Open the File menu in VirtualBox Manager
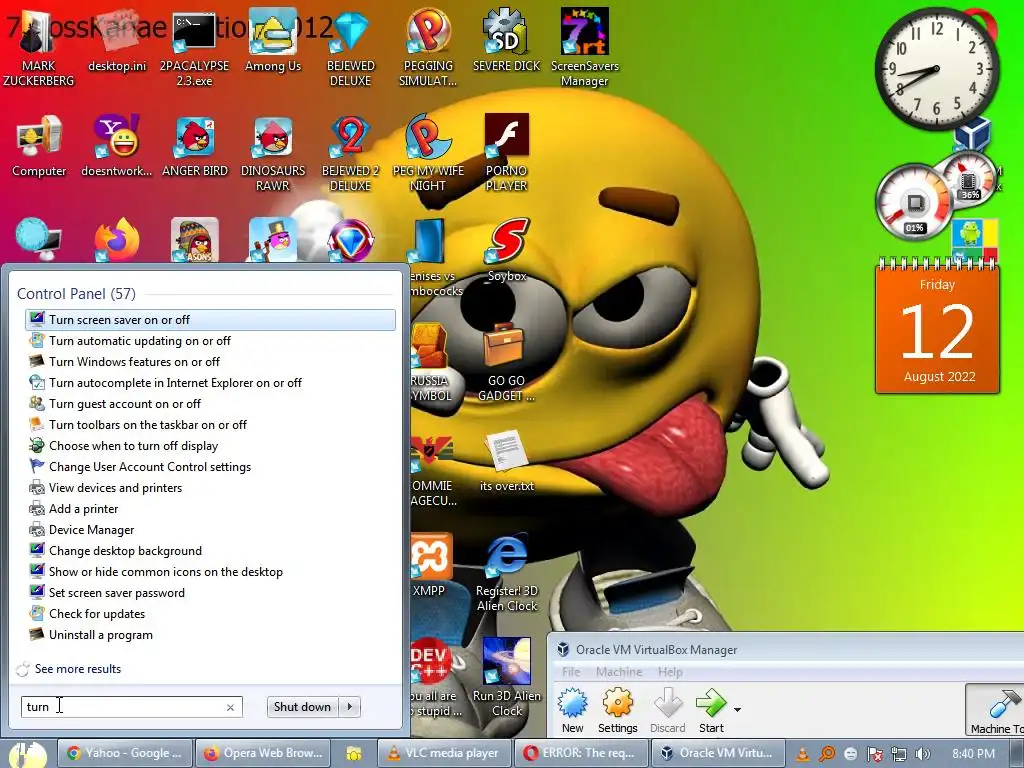This screenshot has width=1024, height=768. 571,672
